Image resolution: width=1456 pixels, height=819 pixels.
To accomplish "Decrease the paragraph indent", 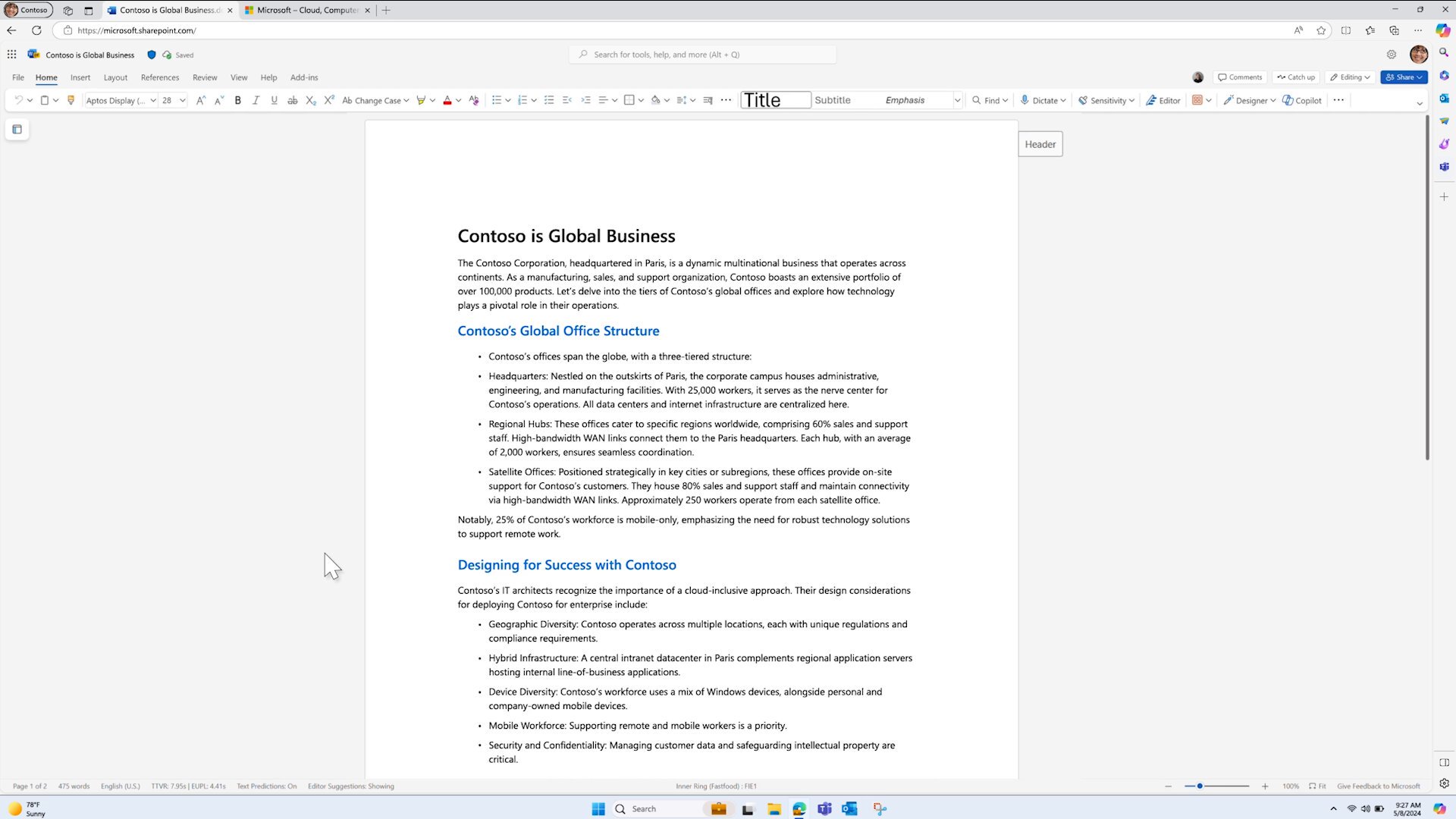I will click(567, 100).
